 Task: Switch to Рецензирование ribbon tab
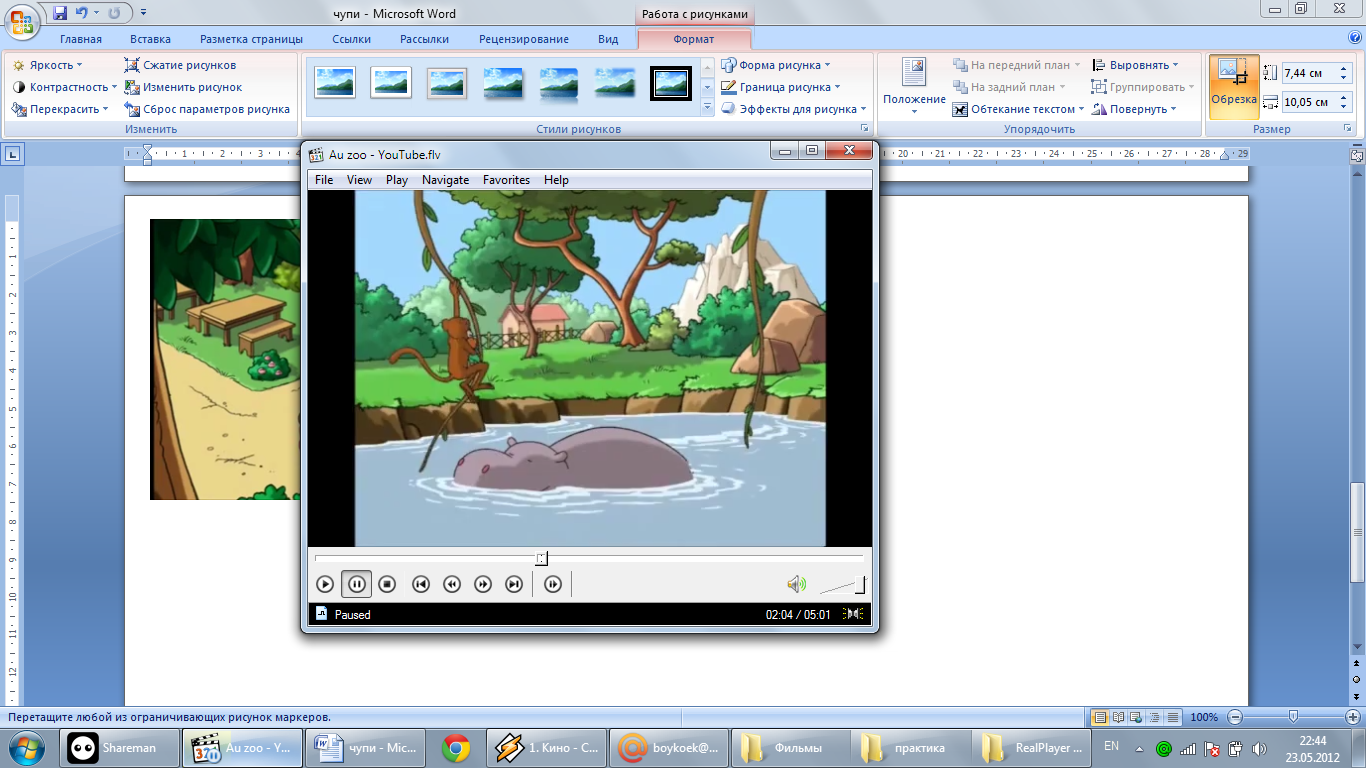[x=524, y=39]
